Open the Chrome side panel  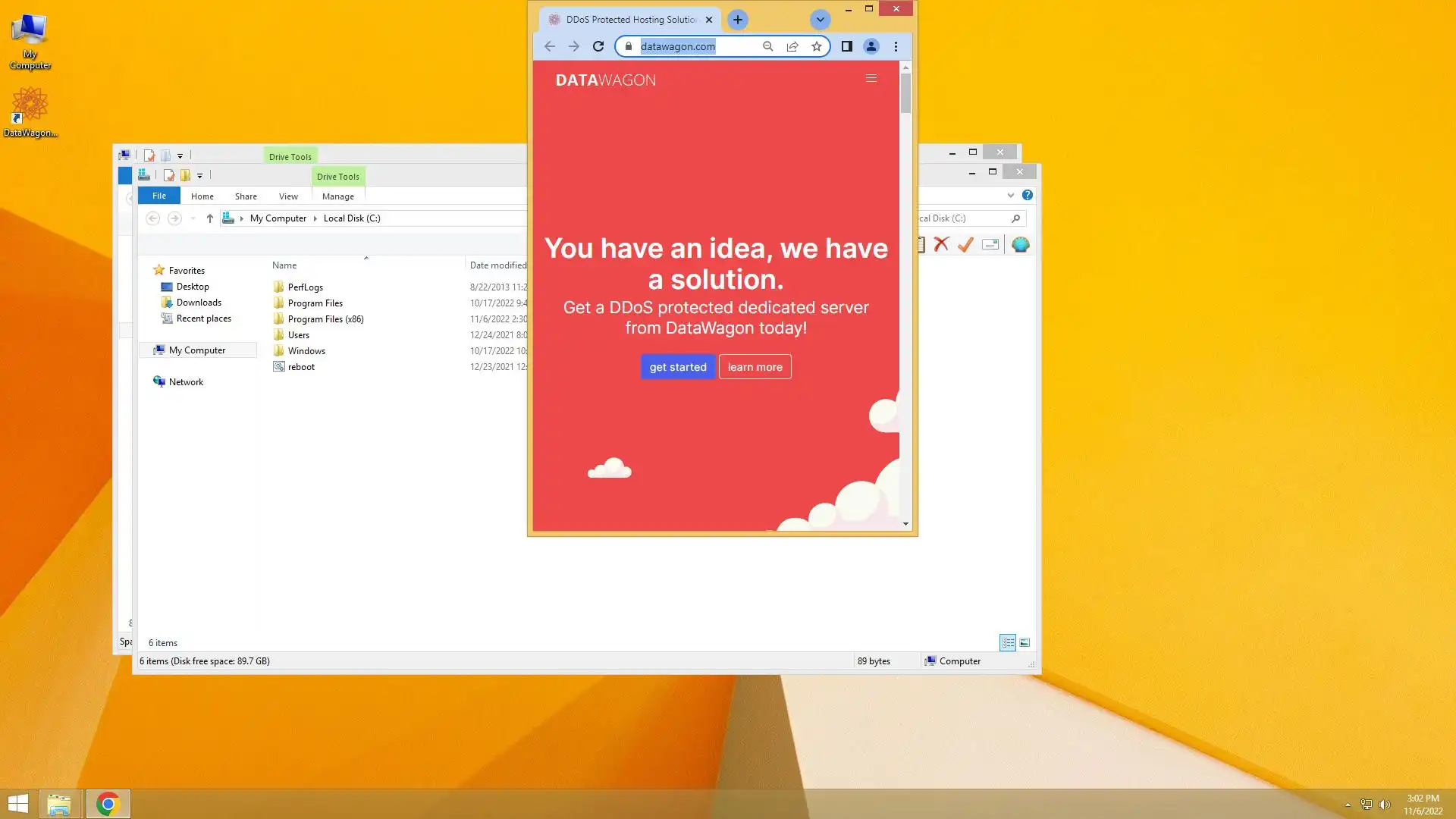pos(847,46)
